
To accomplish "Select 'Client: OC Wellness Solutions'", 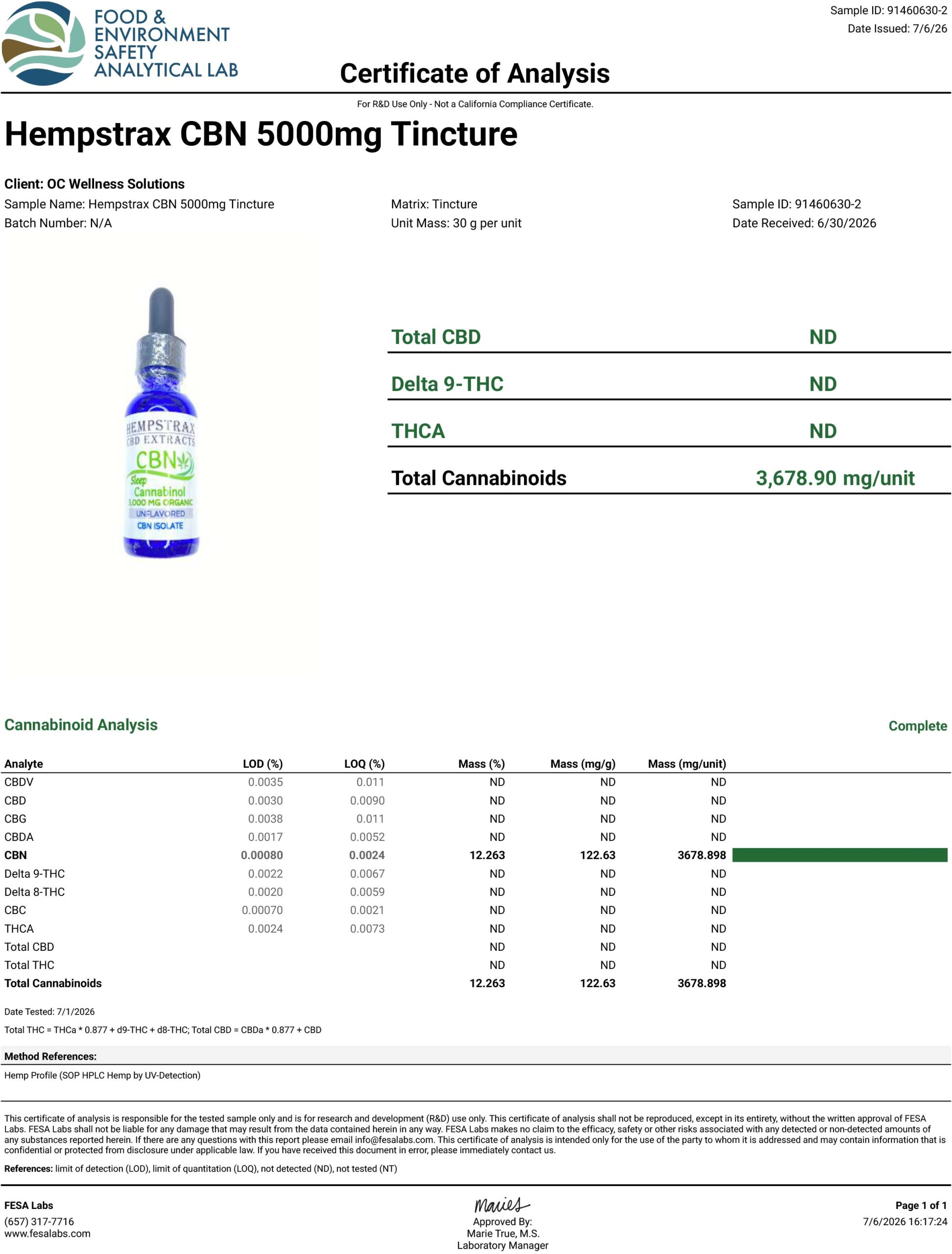I will 95,184.
